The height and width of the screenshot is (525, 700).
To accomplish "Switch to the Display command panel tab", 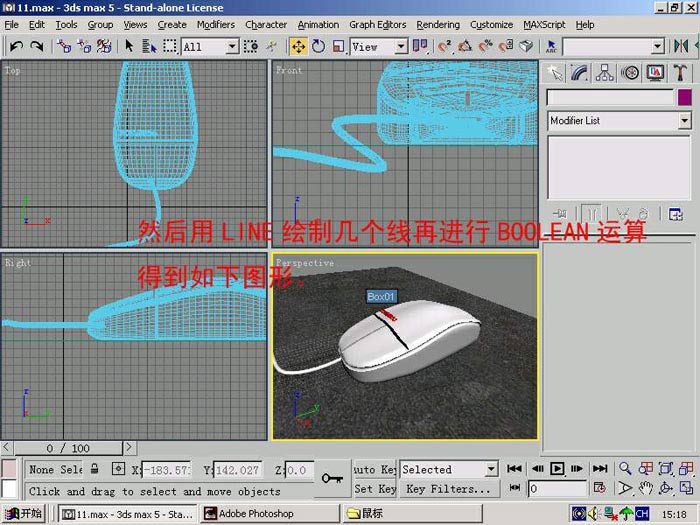I will click(x=655, y=73).
